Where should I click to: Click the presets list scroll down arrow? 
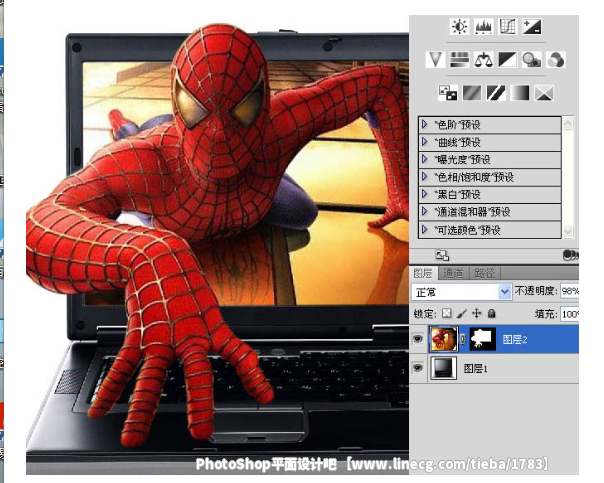pos(568,231)
